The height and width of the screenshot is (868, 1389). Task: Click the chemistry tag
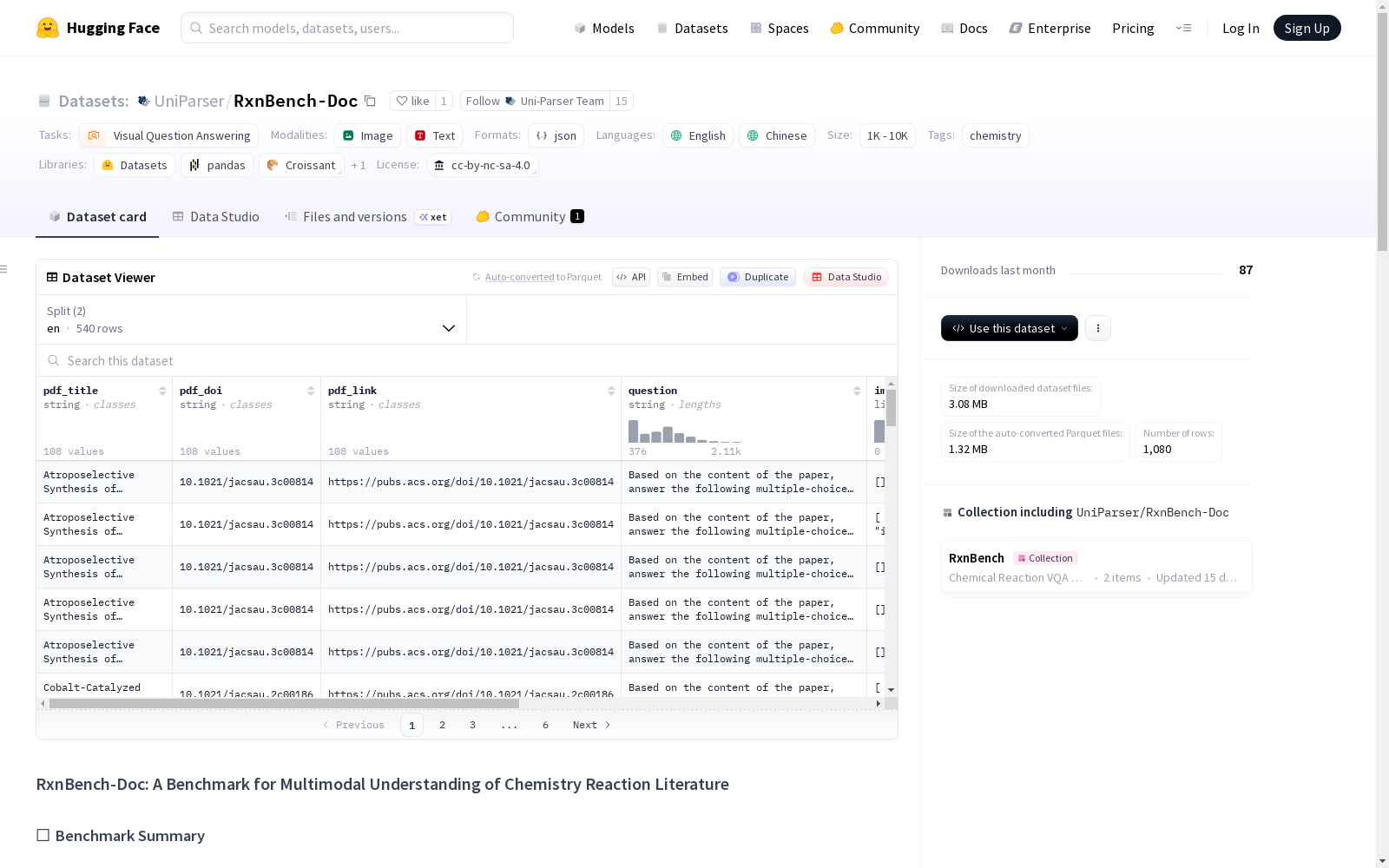click(x=996, y=135)
